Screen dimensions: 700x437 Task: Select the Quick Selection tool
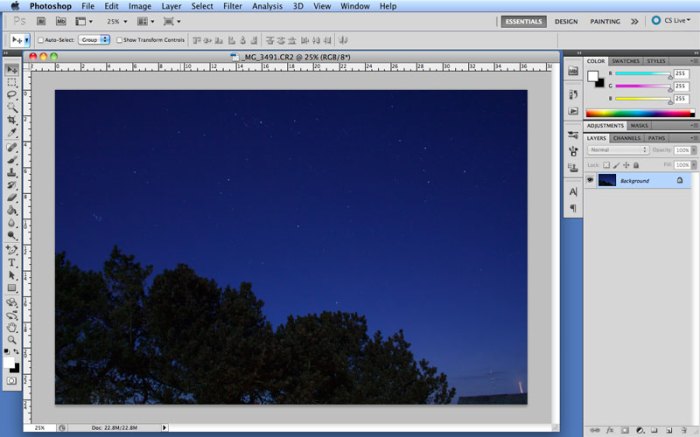(x=12, y=107)
